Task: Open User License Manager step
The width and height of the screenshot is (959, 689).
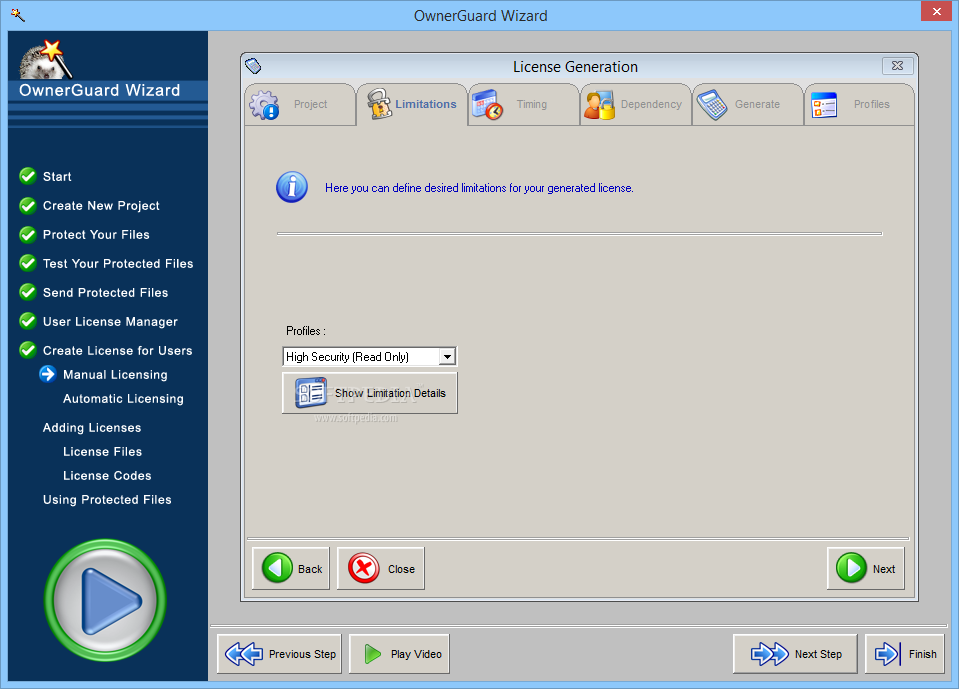Action: [110, 322]
